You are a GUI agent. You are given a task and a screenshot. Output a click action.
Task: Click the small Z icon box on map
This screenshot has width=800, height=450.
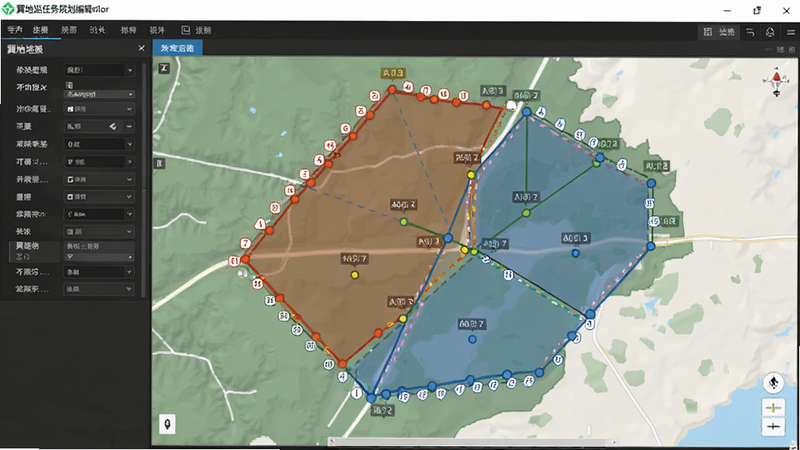coord(164,68)
